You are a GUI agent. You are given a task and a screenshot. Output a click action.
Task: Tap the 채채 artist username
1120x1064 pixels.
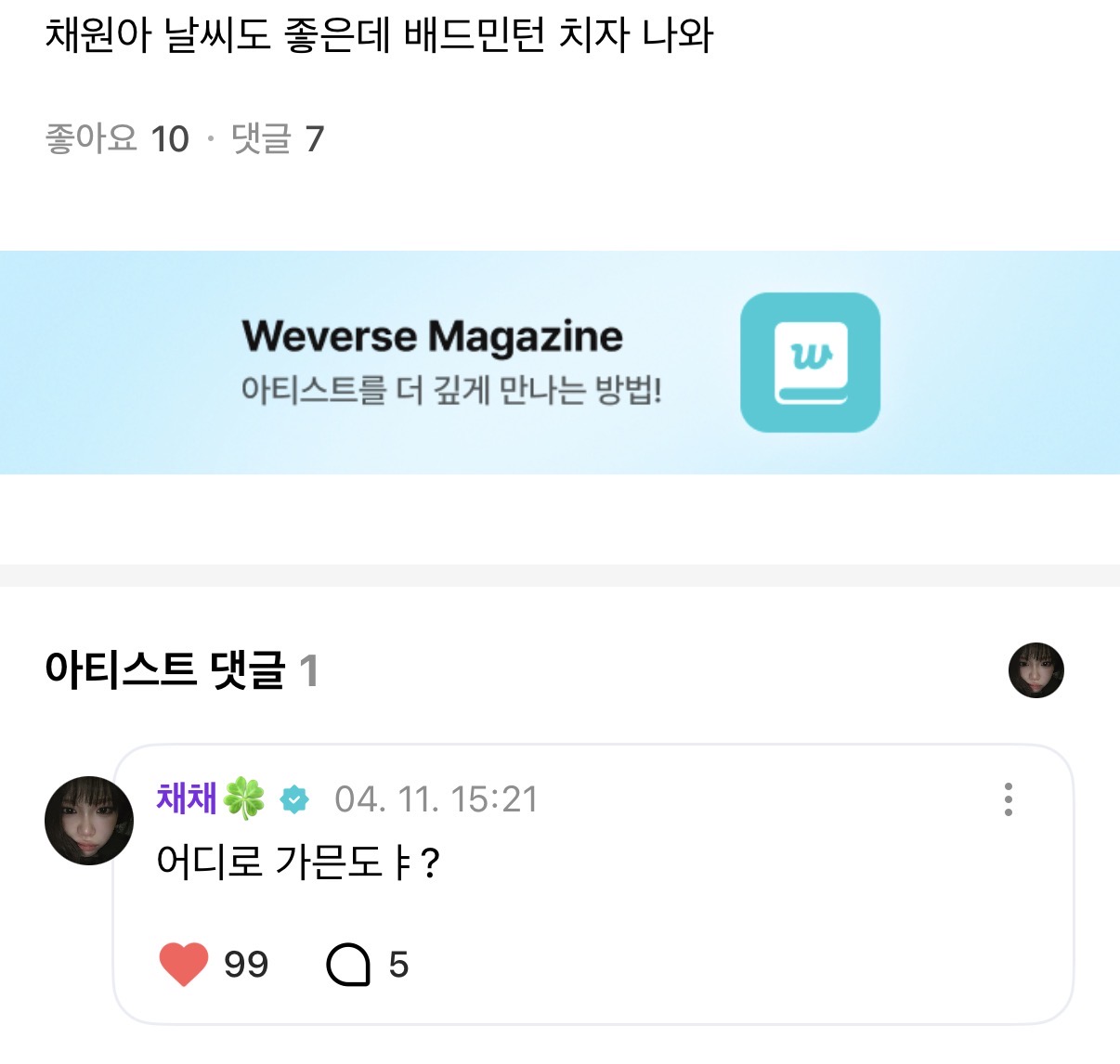[x=187, y=798]
